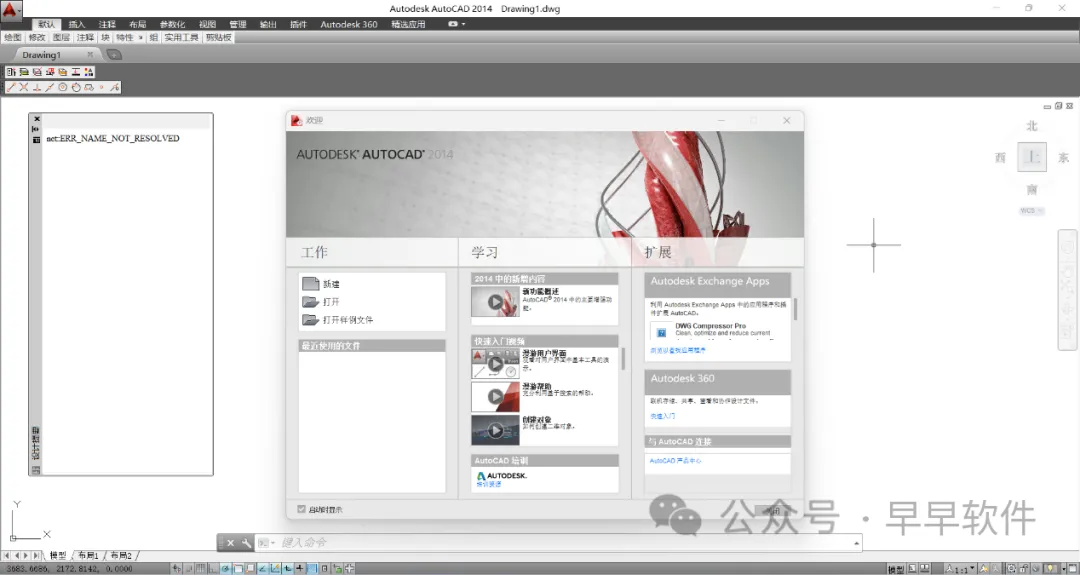Open the AutoCAD application menu (red A)
The width and height of the screenshot is (1080, 575).
pos(10,10)
